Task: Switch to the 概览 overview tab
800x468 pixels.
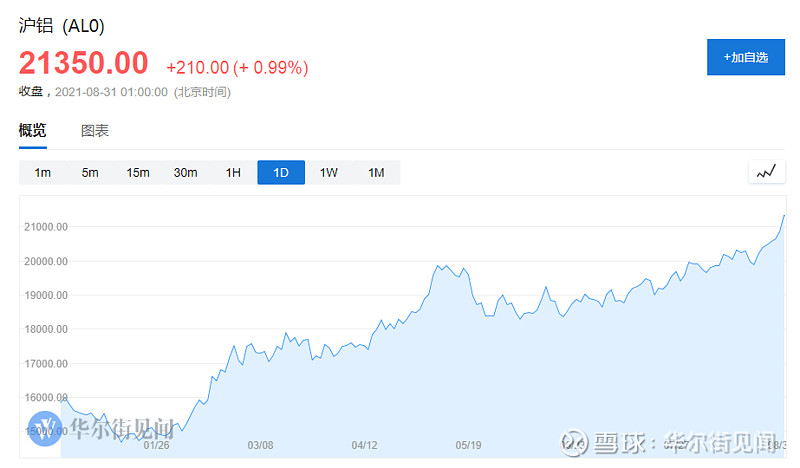Action: [33, 131]
